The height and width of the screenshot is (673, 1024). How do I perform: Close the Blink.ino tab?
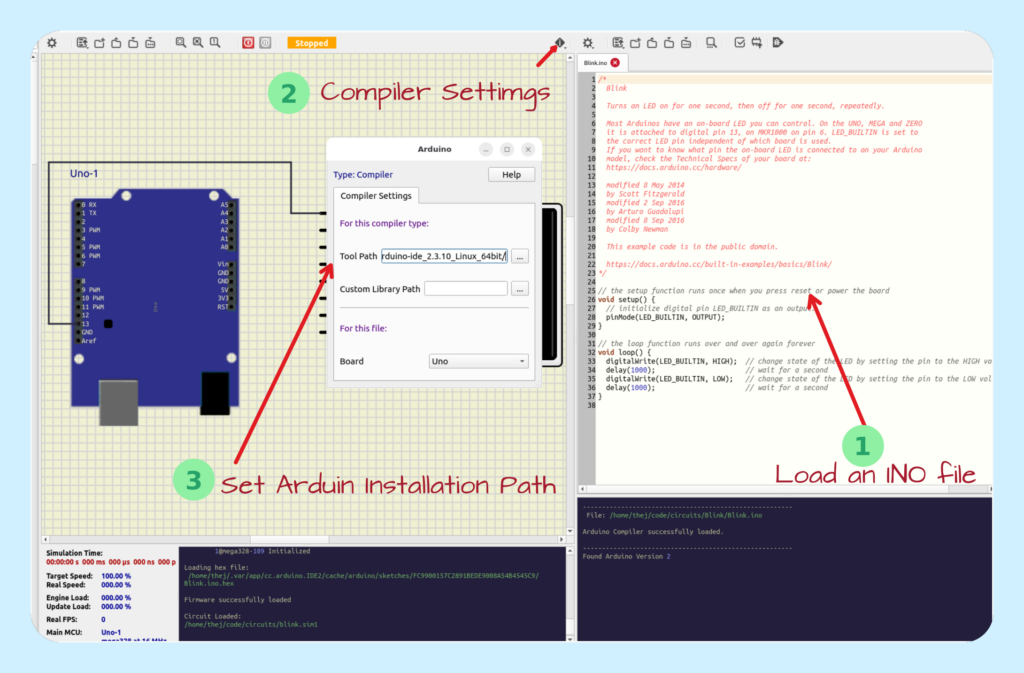point(615,63)
